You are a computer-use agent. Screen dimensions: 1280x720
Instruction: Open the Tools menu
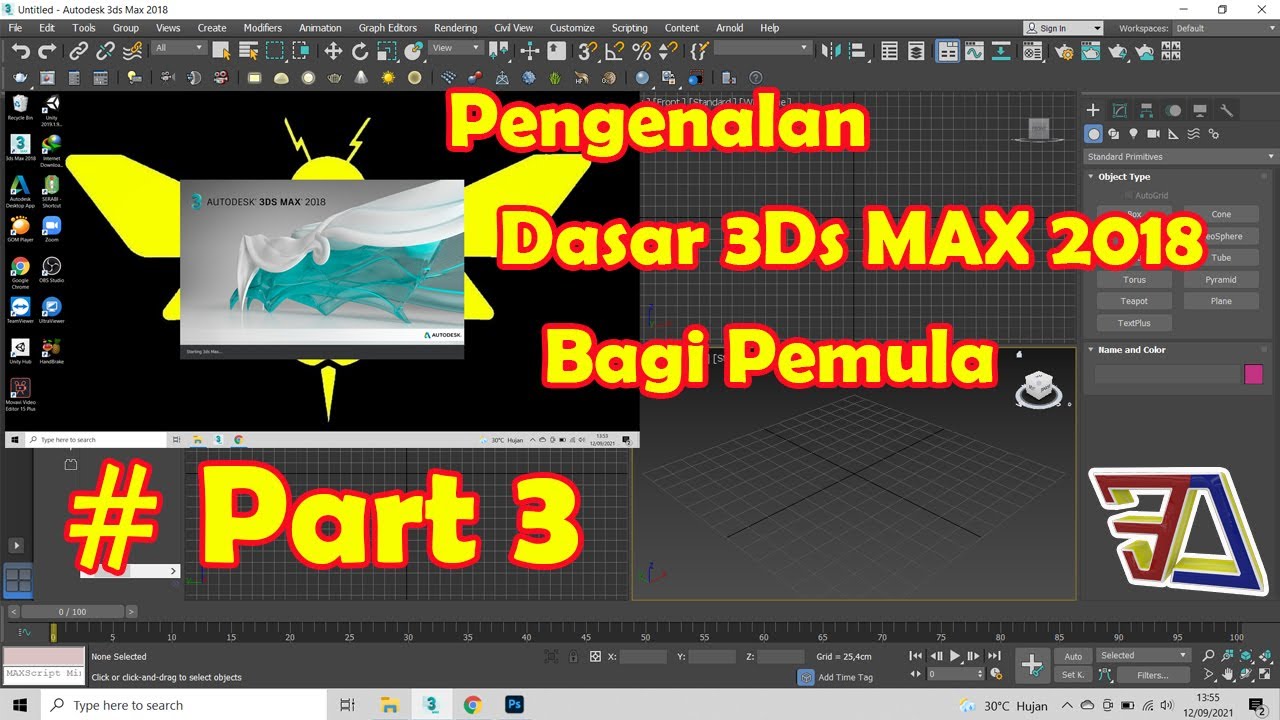click(x=84, y=28)
